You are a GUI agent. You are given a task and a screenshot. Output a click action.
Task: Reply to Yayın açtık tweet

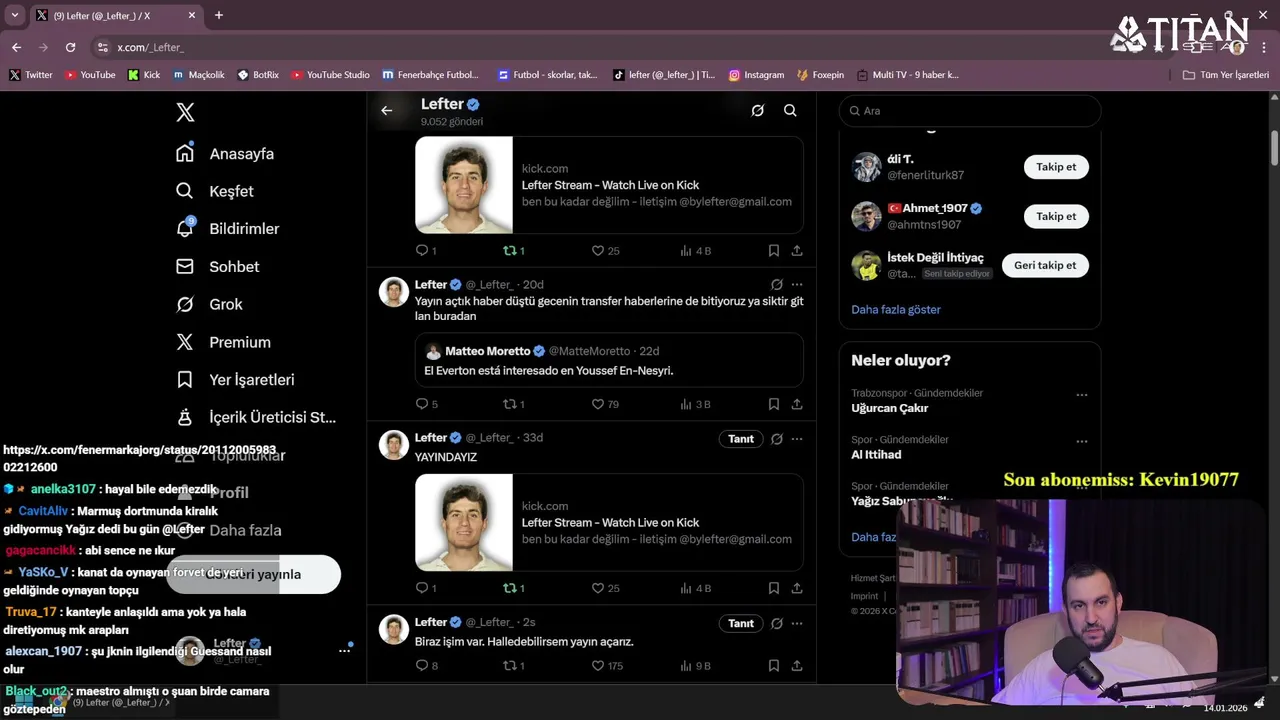pyautogui.click(x=426, y=404)
